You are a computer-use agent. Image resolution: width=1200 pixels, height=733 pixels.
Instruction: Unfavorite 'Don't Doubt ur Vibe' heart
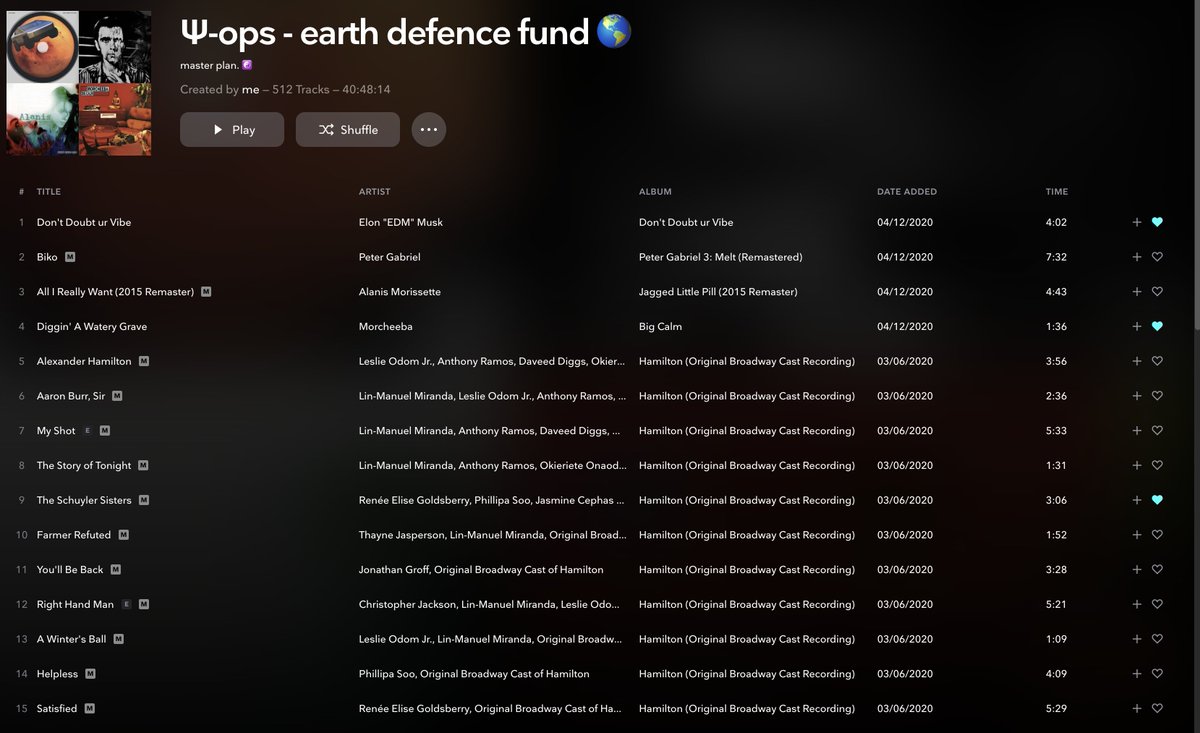[1157, 222]
